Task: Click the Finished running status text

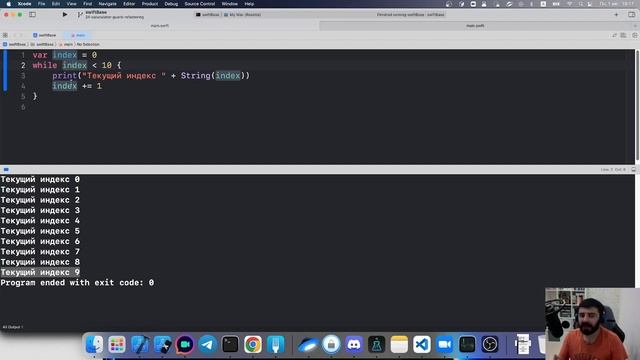Action: click(410, 15)
